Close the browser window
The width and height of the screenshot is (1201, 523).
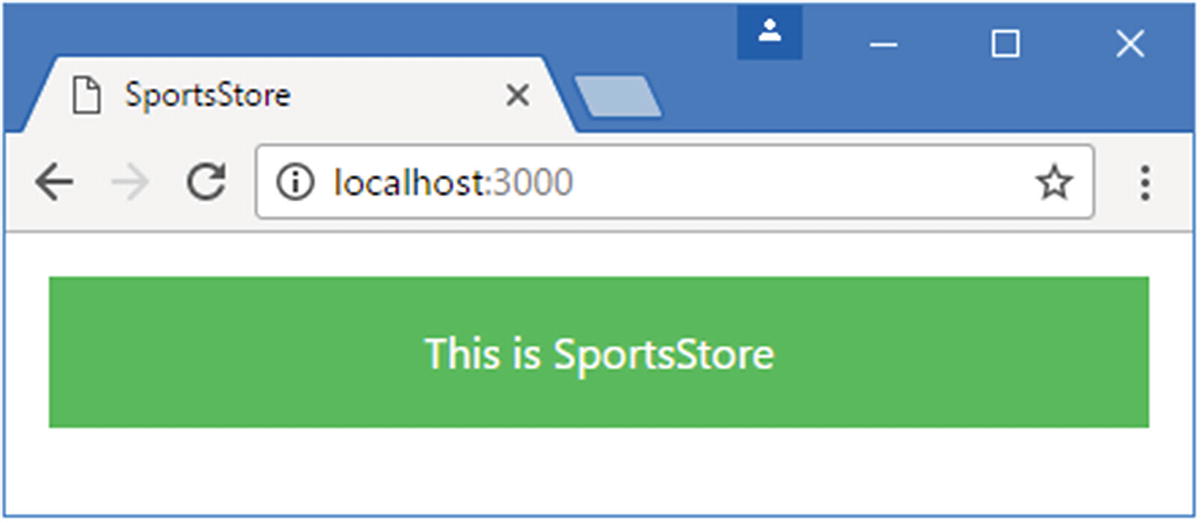(1130, 44)
